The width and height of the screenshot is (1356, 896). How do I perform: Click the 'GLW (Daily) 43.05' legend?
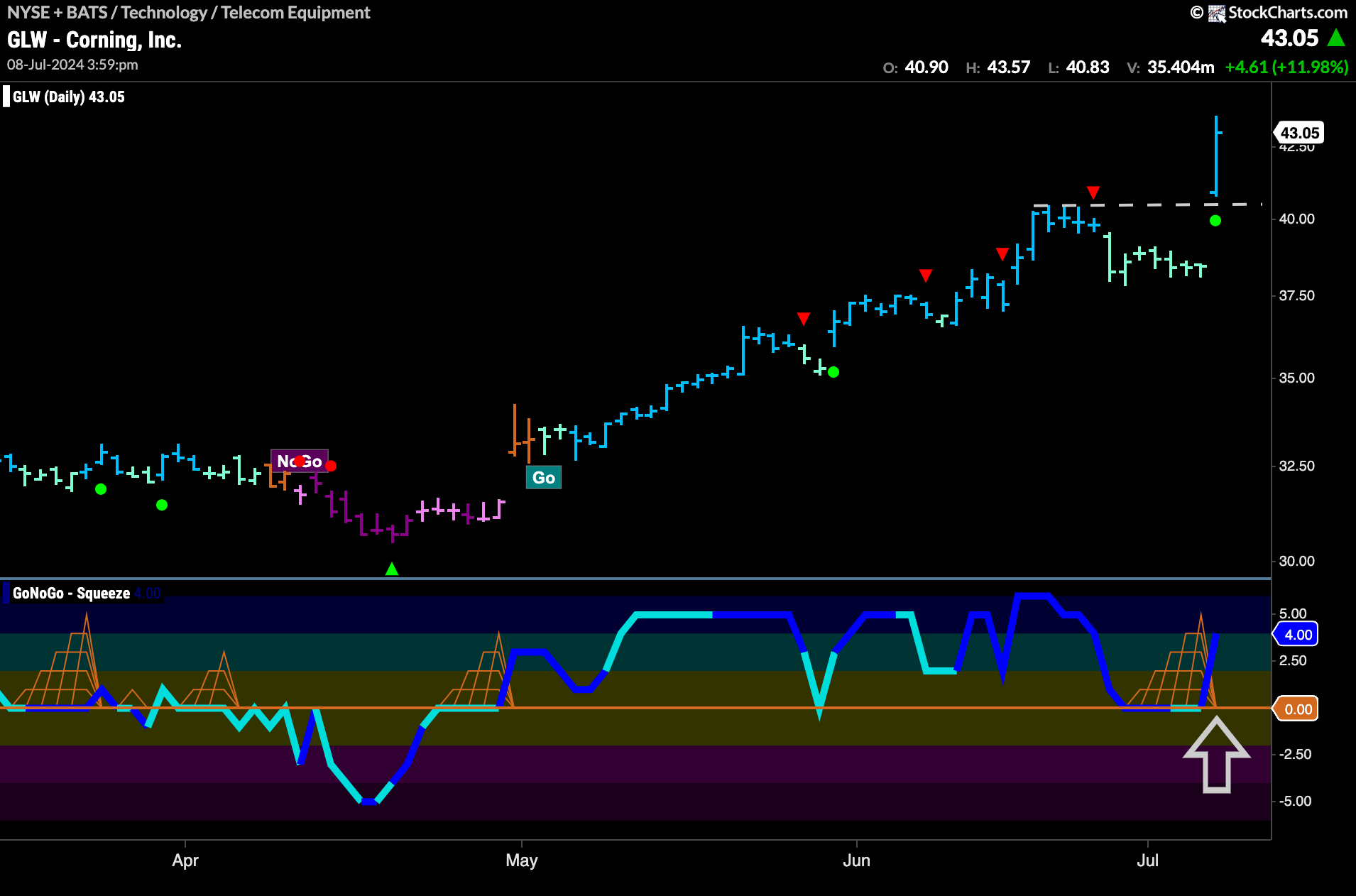coord(68,97)
